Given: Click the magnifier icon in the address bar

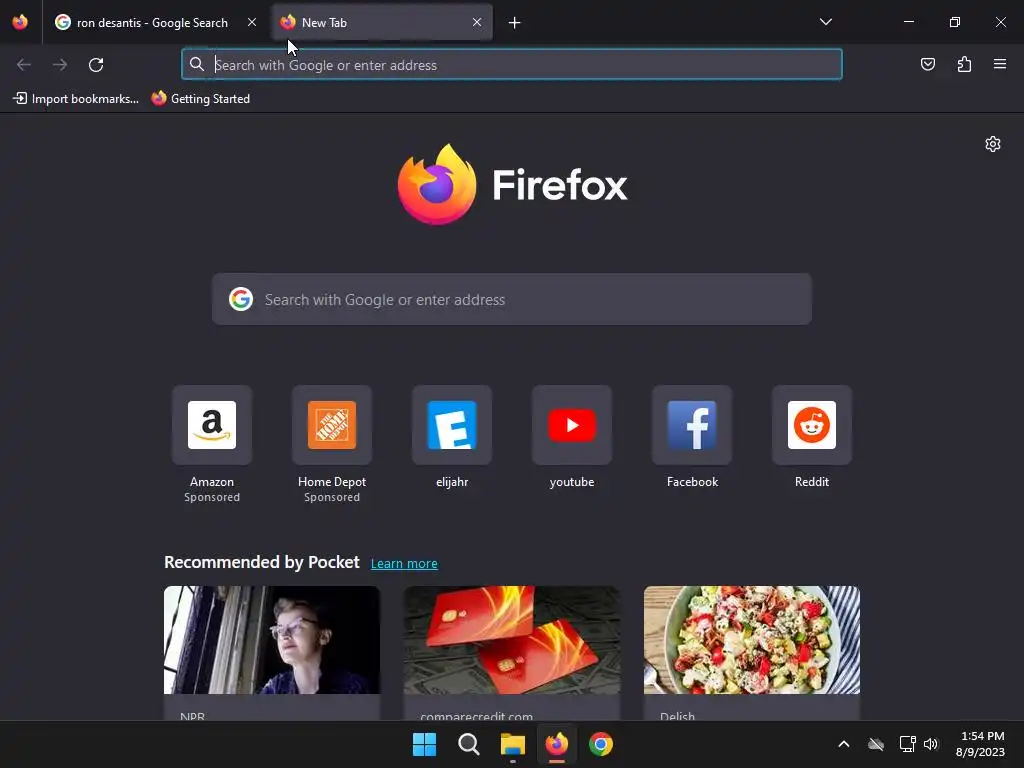Looking at the screenshot, I should click(x=197, y=65).
